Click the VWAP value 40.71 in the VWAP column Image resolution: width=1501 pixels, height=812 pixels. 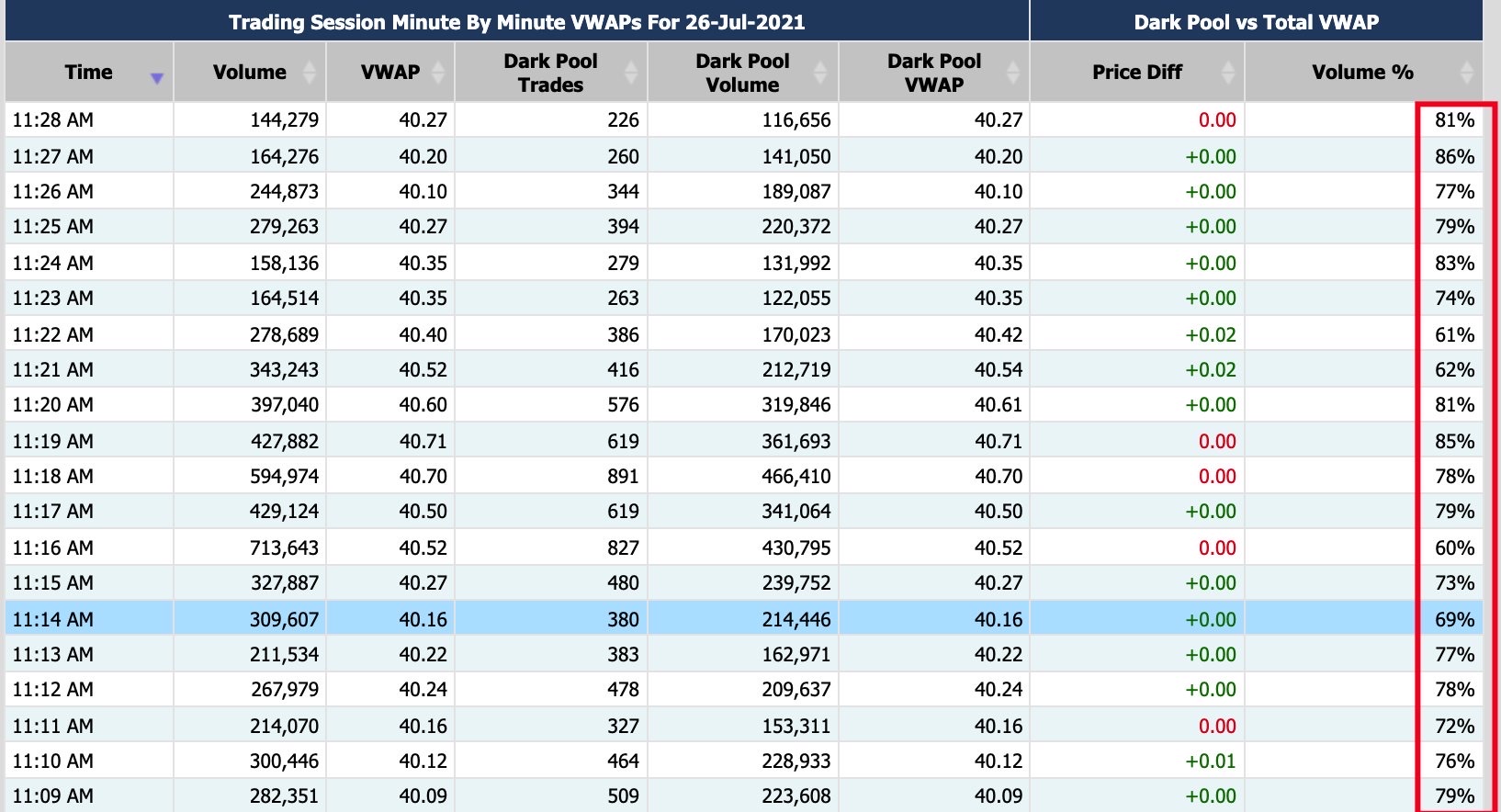(x=423, y=441)
